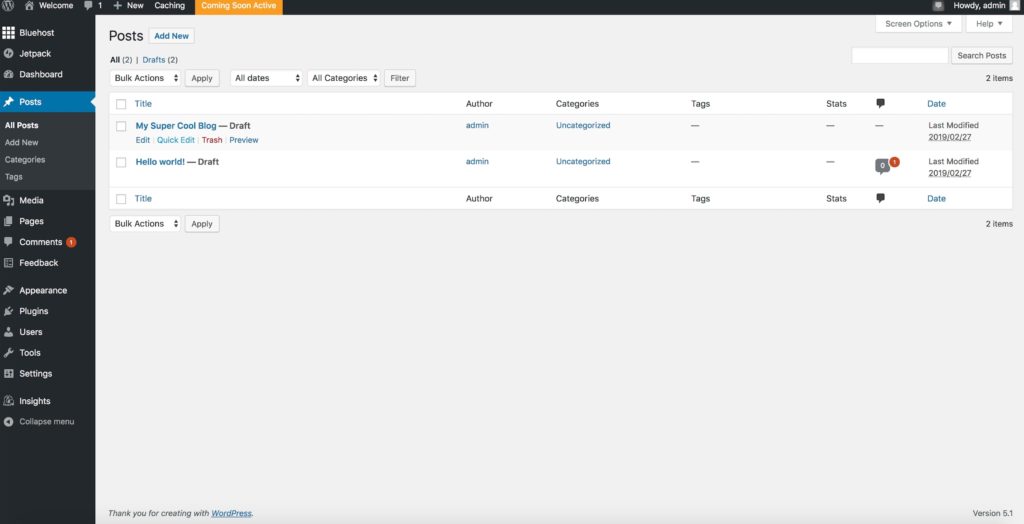Click the admin avatar icon at top right
Viewport: 1024px width, 524px height.
click(1014, 5)
